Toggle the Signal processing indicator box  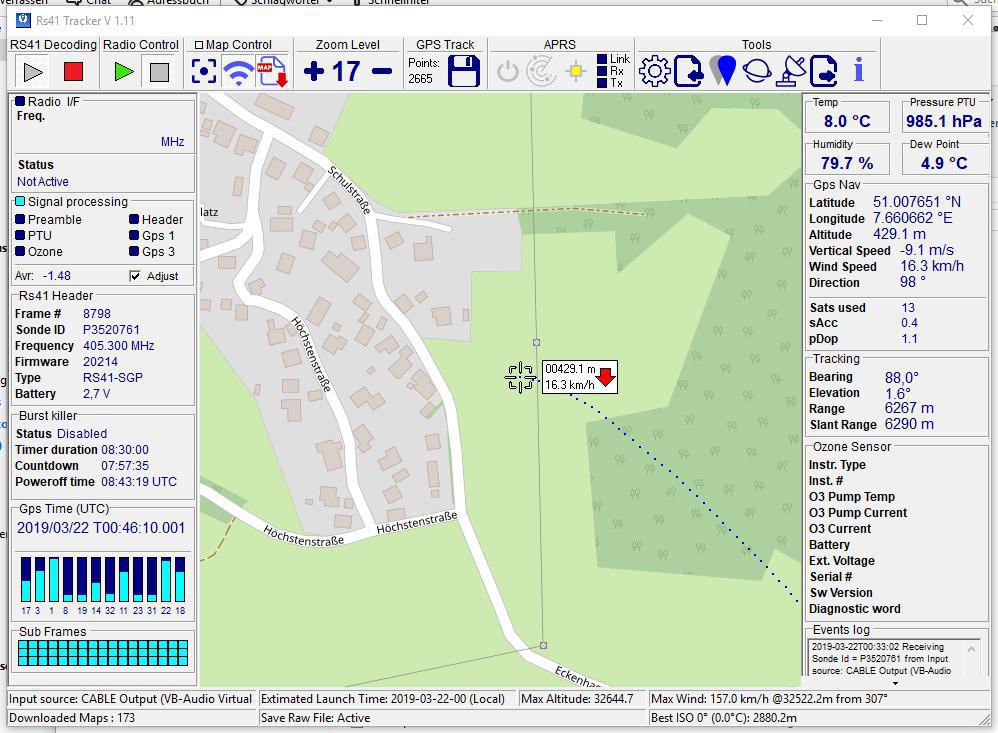click(x=20, y=202)
